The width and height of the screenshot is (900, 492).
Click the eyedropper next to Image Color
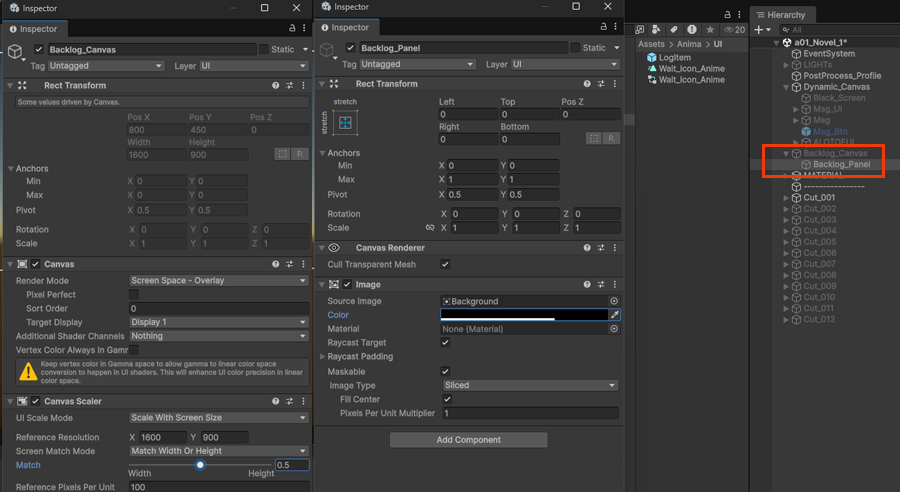click(x=615, y=315)
